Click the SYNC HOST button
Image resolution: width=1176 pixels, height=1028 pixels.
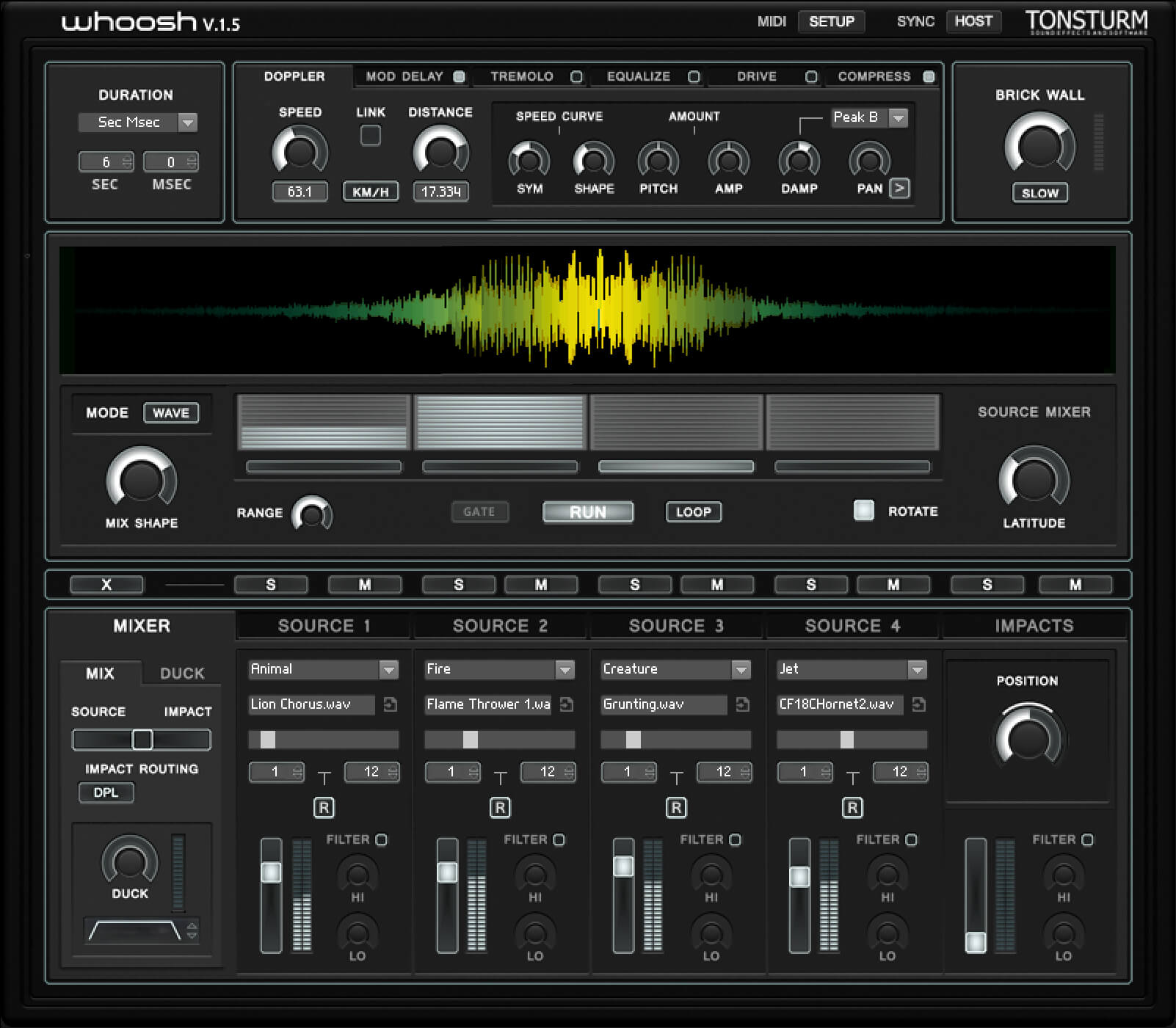(x=973, y=22)
